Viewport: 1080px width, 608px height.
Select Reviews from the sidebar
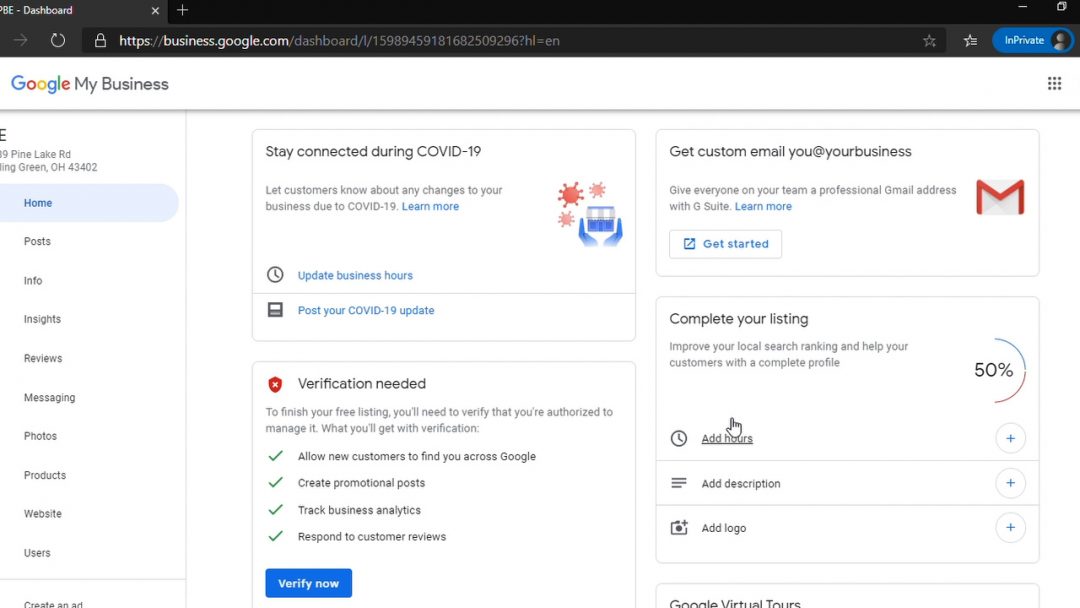(x=43, y=359)
